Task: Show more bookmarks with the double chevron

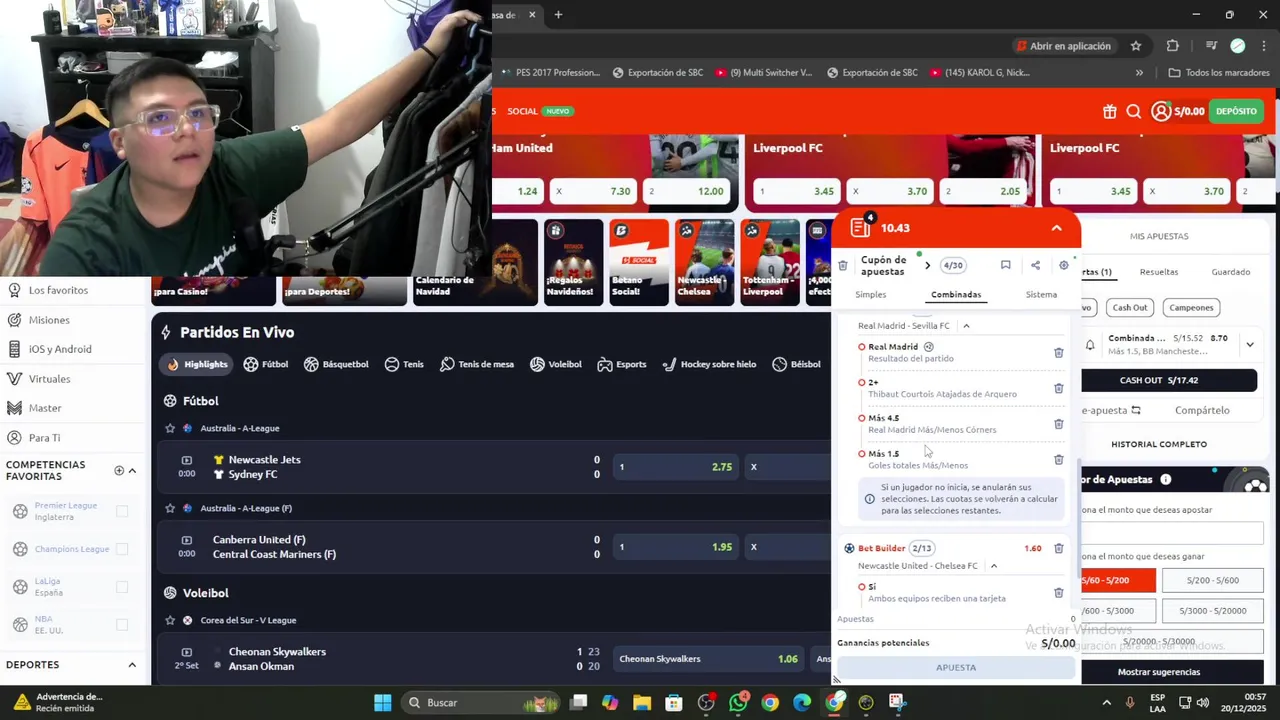Action: tap(1139, 73)
